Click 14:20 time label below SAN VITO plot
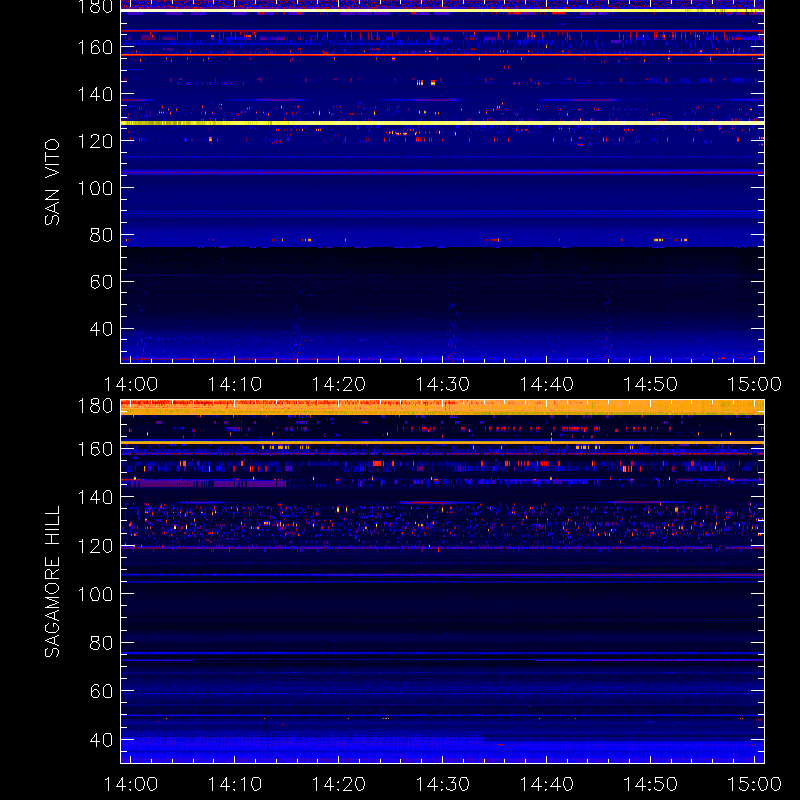Screen dimensions: 800x800 339,384
